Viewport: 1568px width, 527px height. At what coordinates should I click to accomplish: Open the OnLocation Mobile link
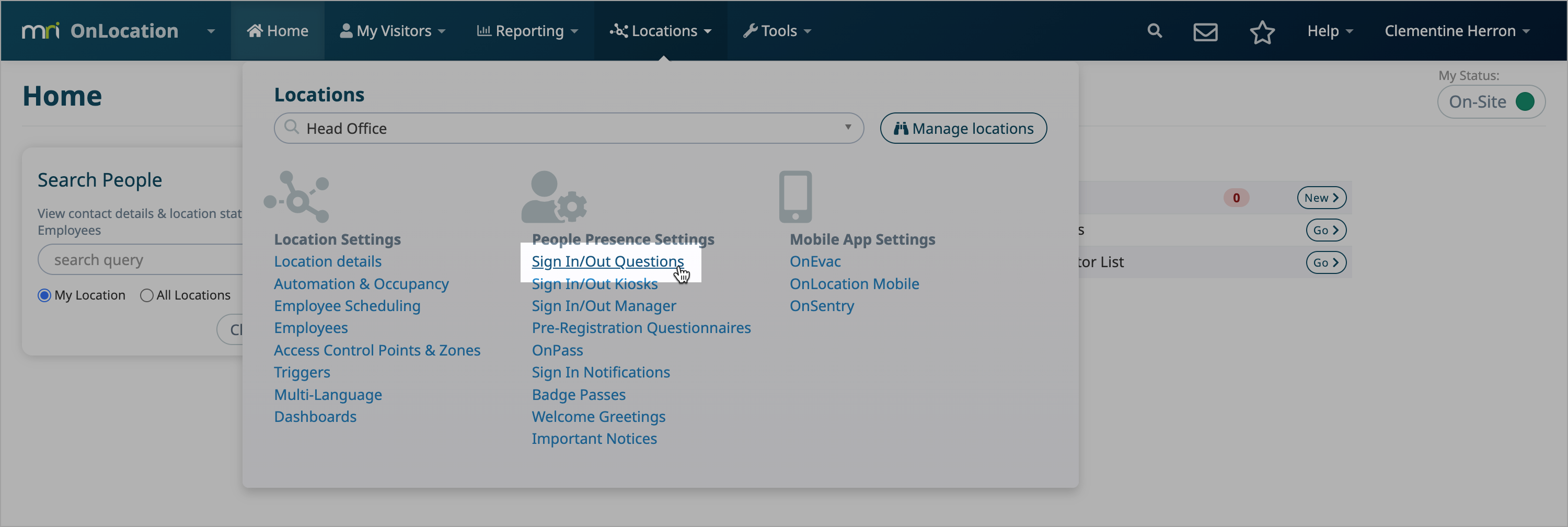point(854,284)
